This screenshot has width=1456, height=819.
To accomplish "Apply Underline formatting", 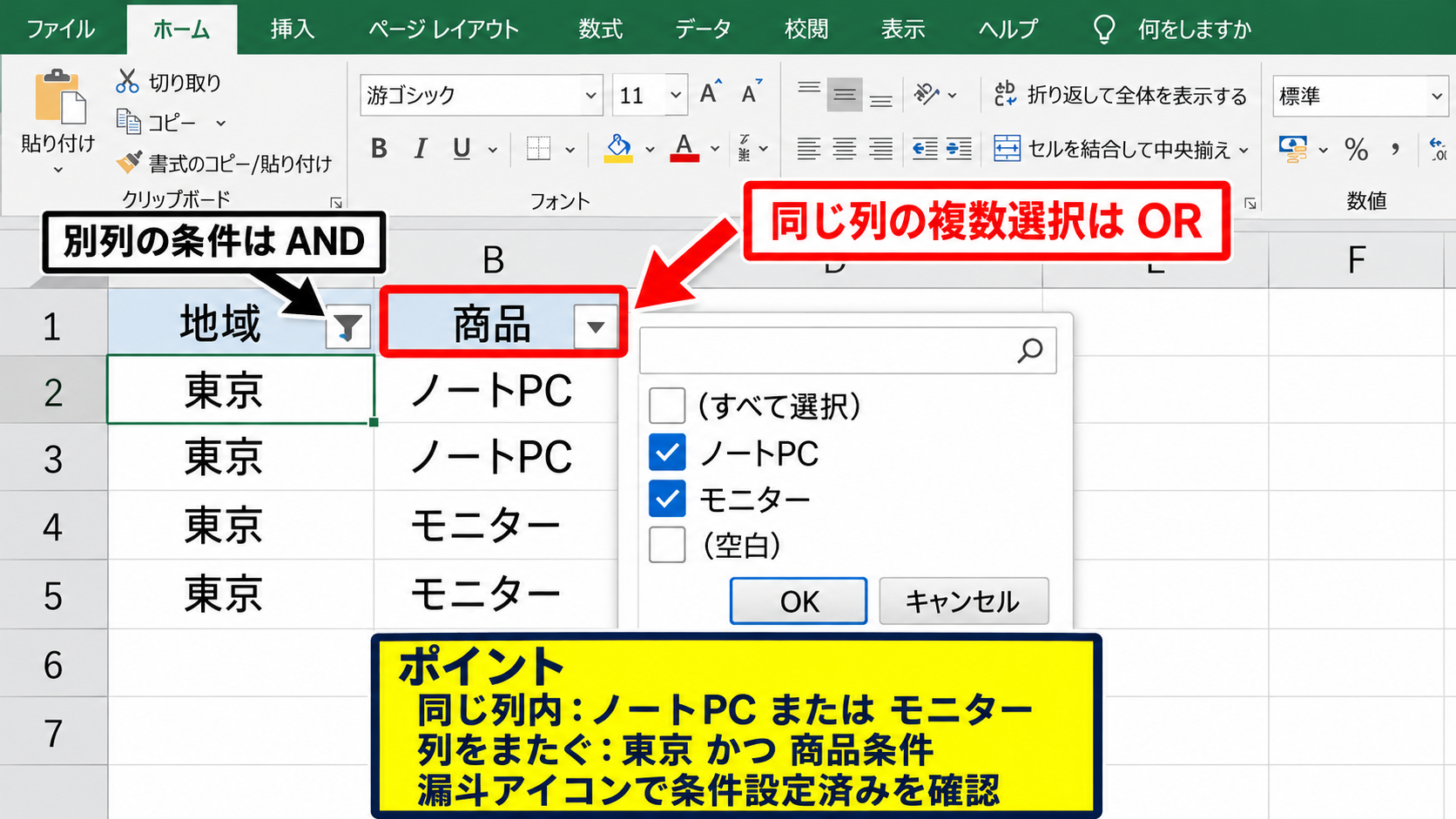I will pyautogui.click(x=462, y=149).
